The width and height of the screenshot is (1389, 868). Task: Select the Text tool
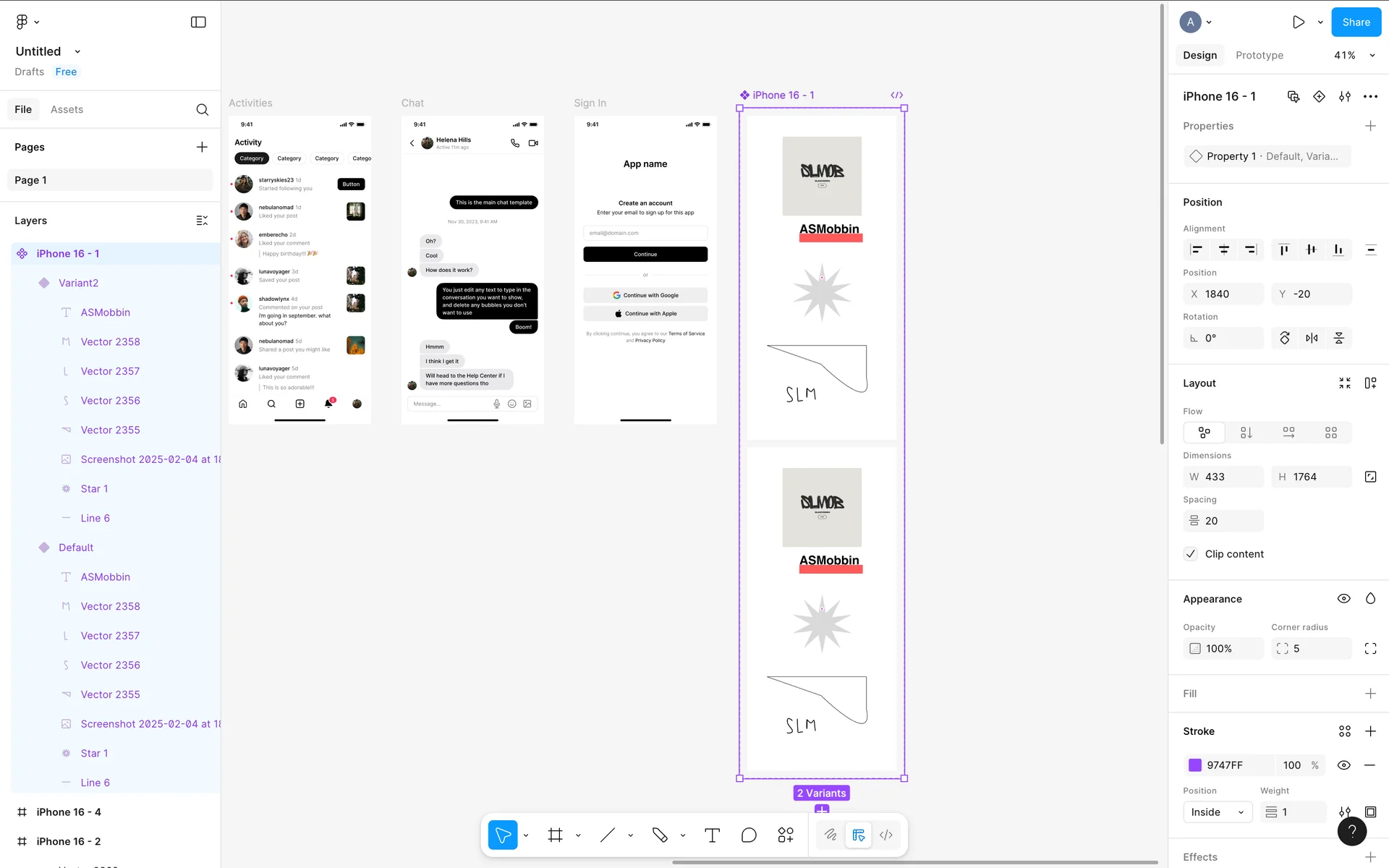coord(712,835)
